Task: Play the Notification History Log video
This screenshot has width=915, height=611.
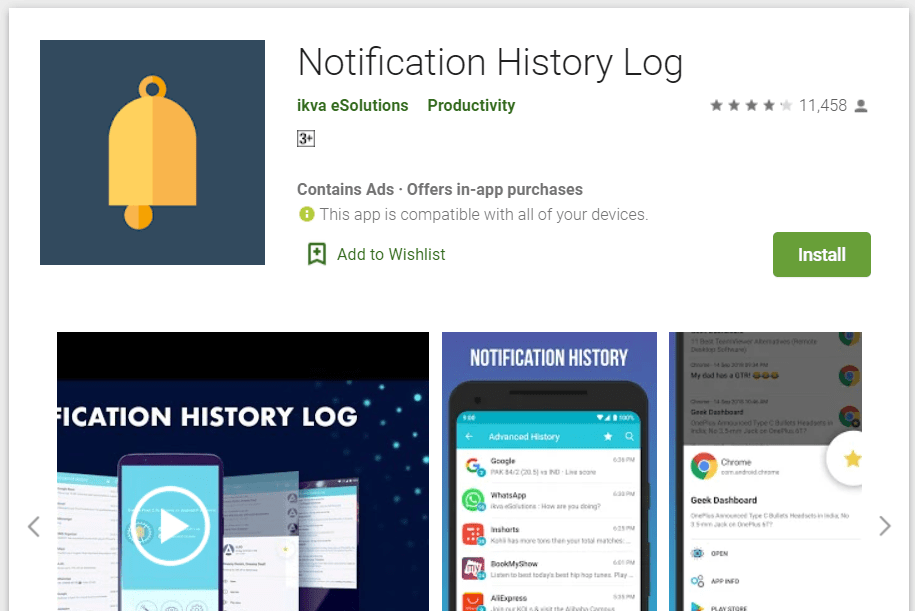Action: pos(170,526)
